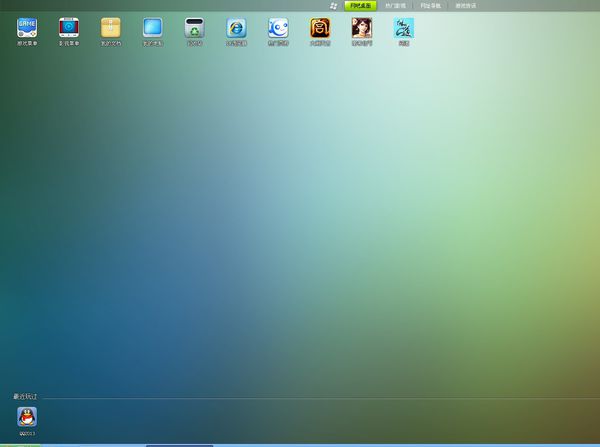Launch the Internet Explorer browser icon
Image resolution: width=600 pixels, height=447 pixels.
tap(236, 28)
